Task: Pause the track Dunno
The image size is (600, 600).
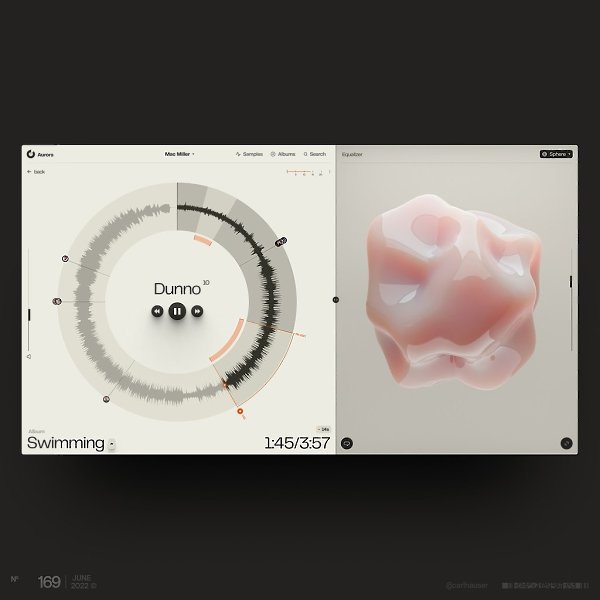Action: (177, 311)
